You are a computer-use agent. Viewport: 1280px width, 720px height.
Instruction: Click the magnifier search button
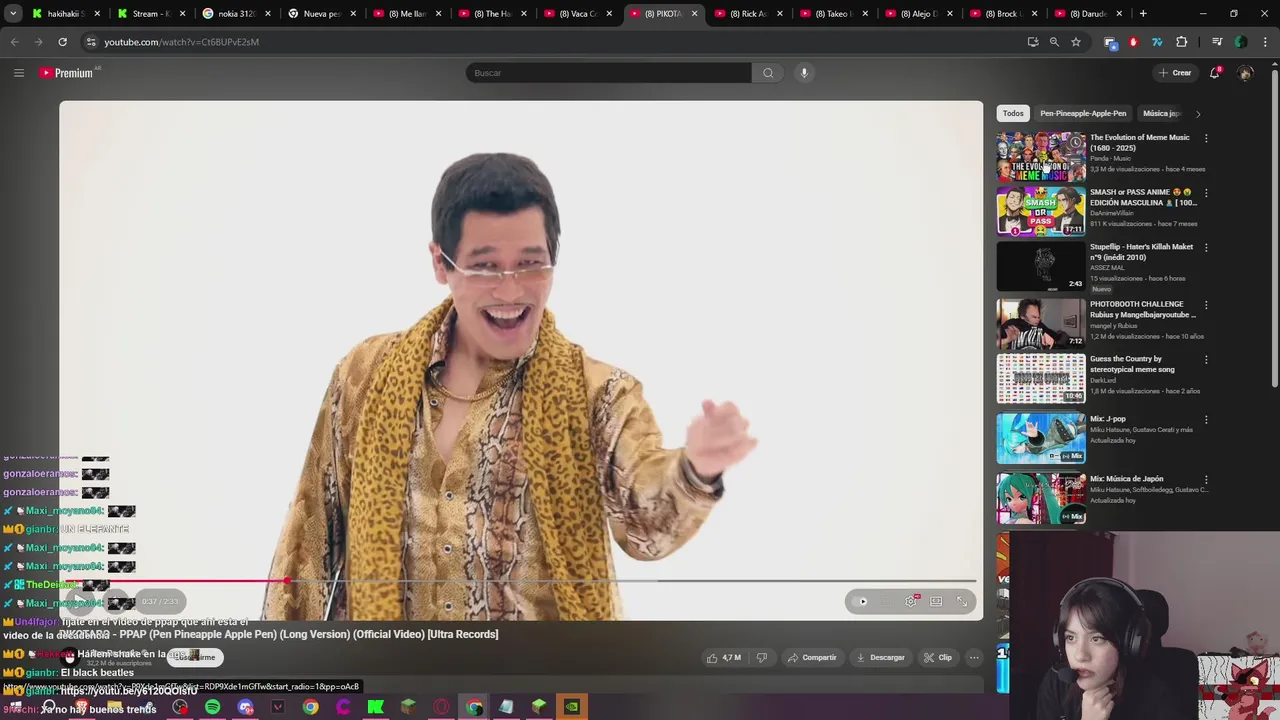pos(768,73)
